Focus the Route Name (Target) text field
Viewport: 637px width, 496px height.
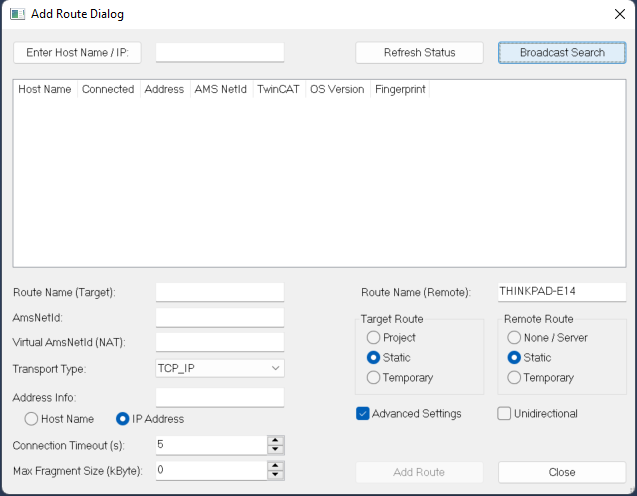pyautogui.click(x=220, y=292)
